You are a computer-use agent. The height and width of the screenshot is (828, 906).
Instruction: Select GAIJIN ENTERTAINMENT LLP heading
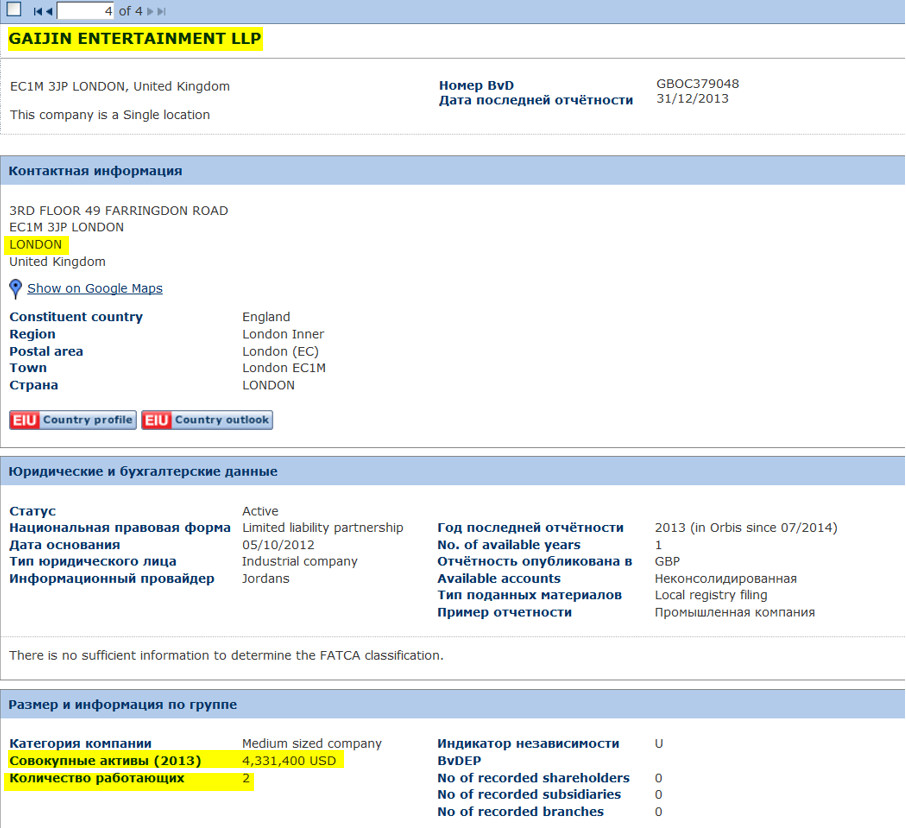pyautogui.click(x=135, y=39)
